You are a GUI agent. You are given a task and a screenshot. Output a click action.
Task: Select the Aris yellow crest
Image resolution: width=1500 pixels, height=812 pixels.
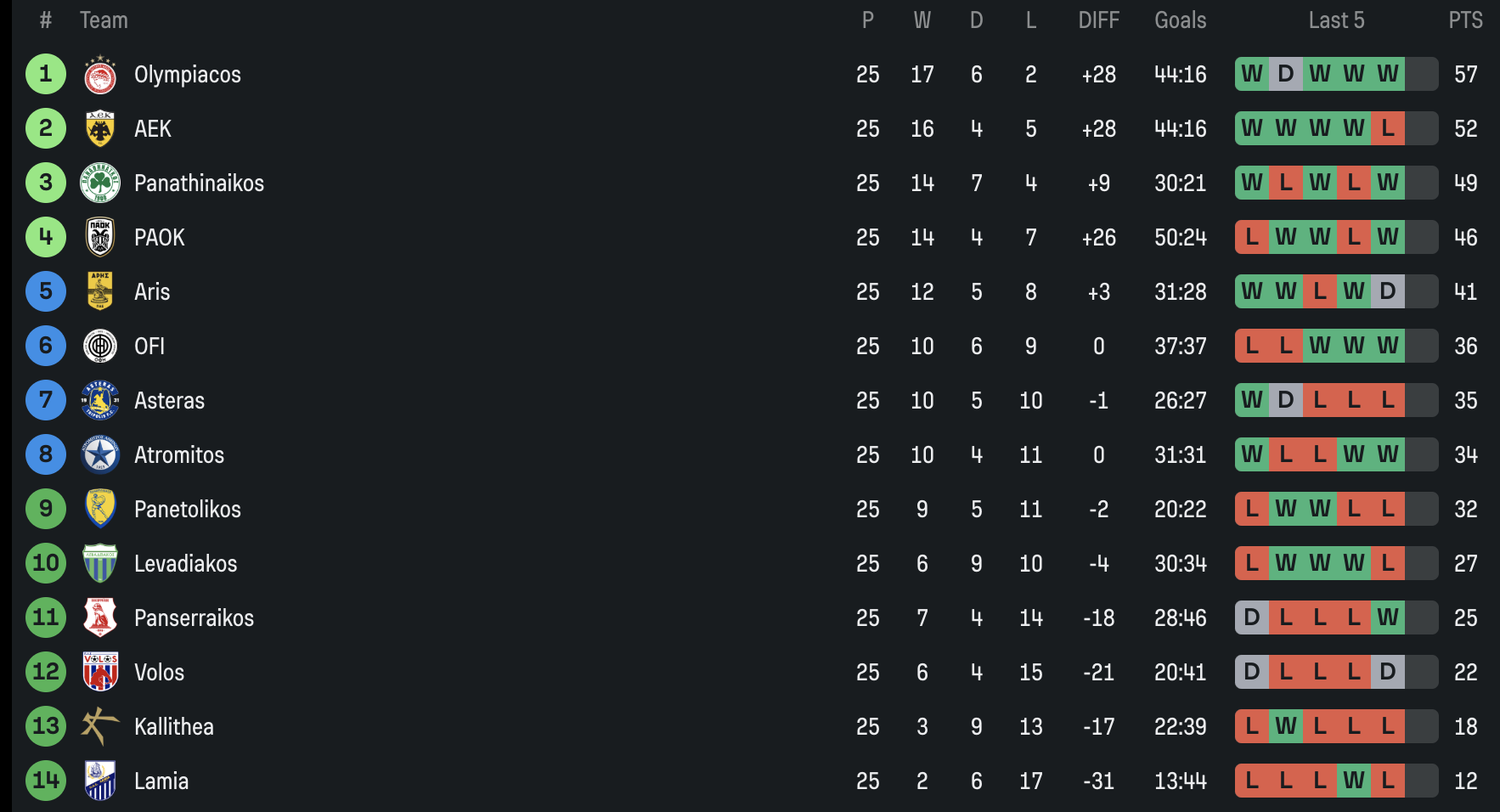click(x=100, y=292)
